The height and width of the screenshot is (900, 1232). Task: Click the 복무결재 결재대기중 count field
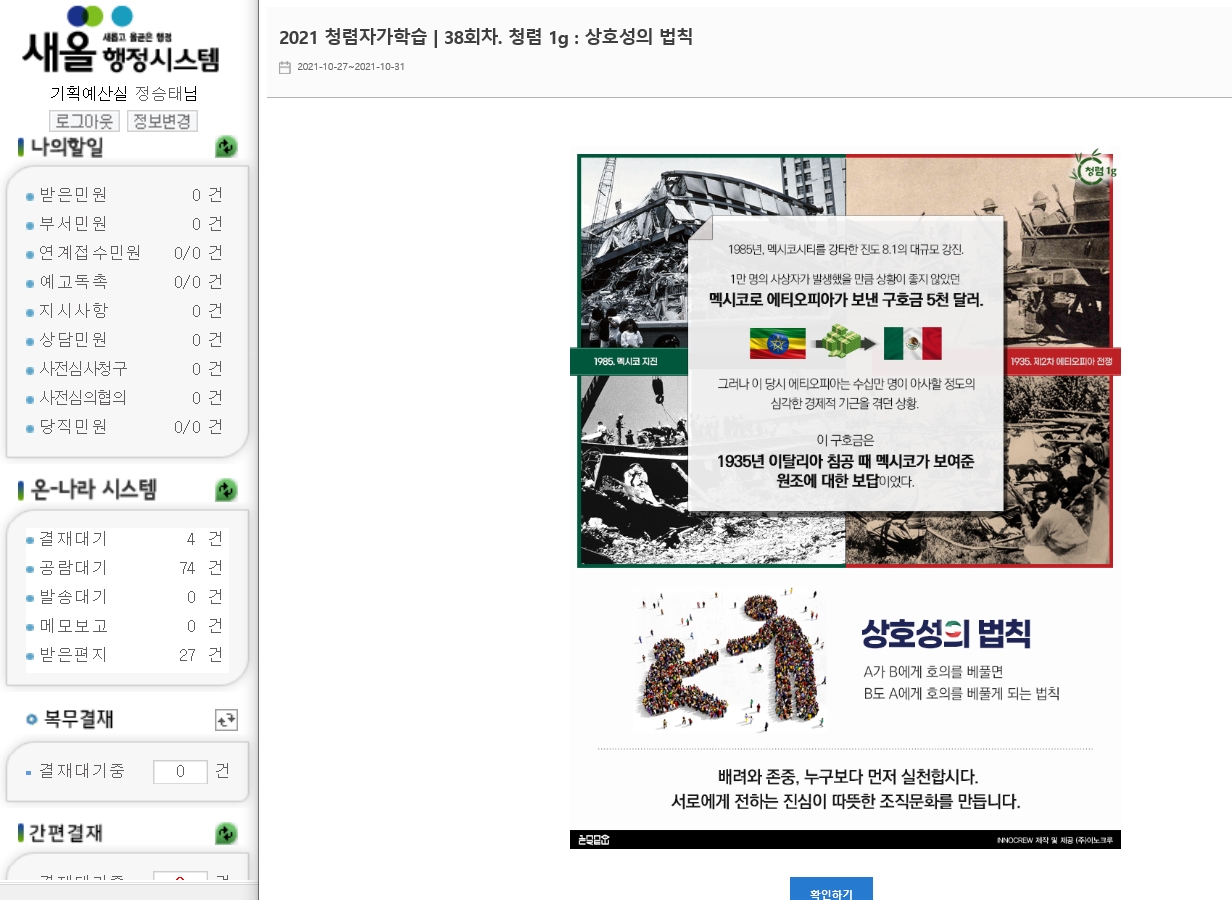click(x=180, y=772)
